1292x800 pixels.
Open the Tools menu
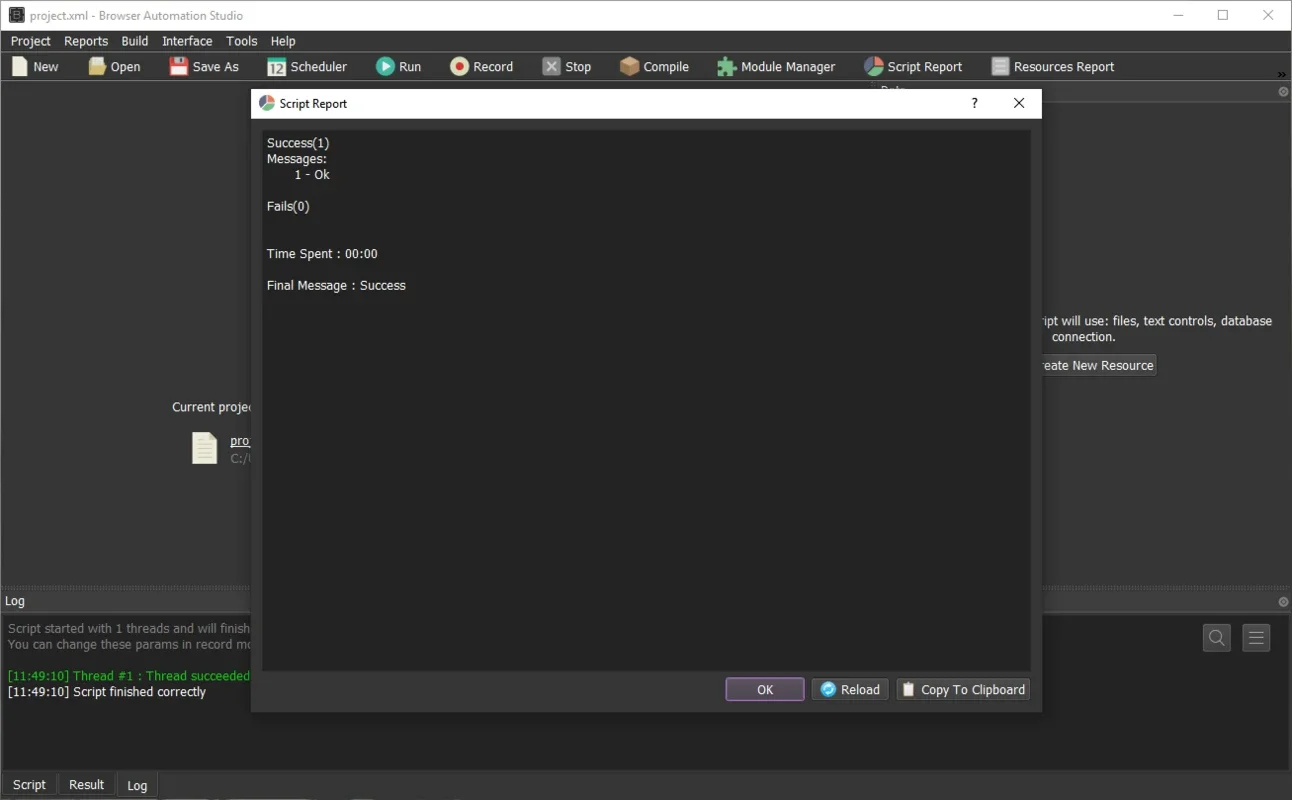[x=242, y=41]
